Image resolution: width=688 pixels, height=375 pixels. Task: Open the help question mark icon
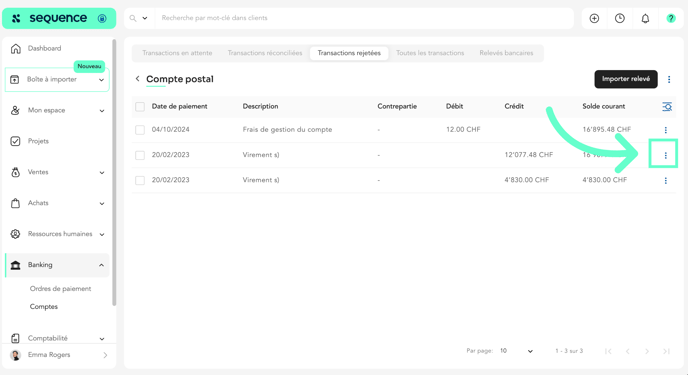point(671,18)
